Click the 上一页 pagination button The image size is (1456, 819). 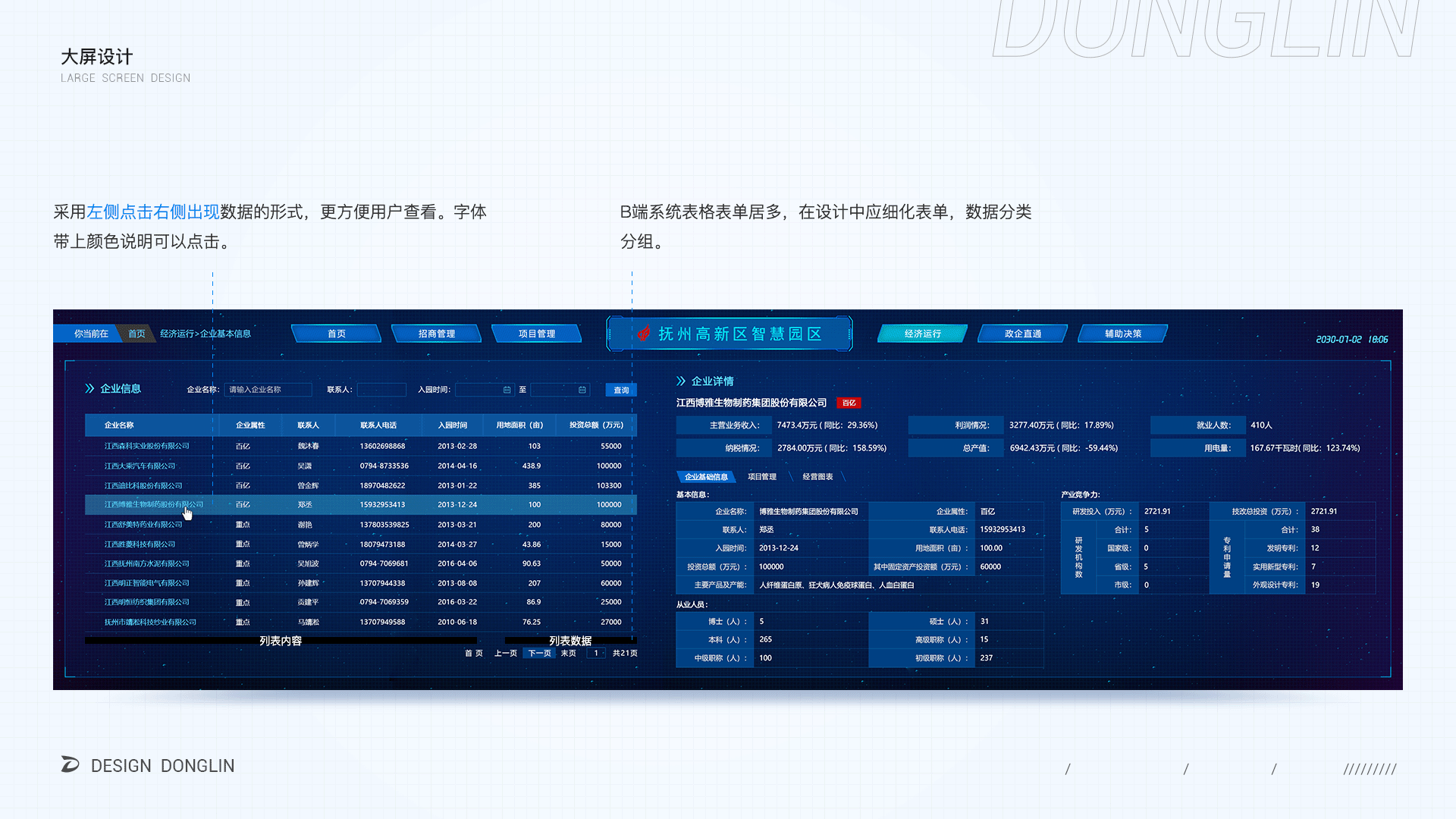(506, 653)
